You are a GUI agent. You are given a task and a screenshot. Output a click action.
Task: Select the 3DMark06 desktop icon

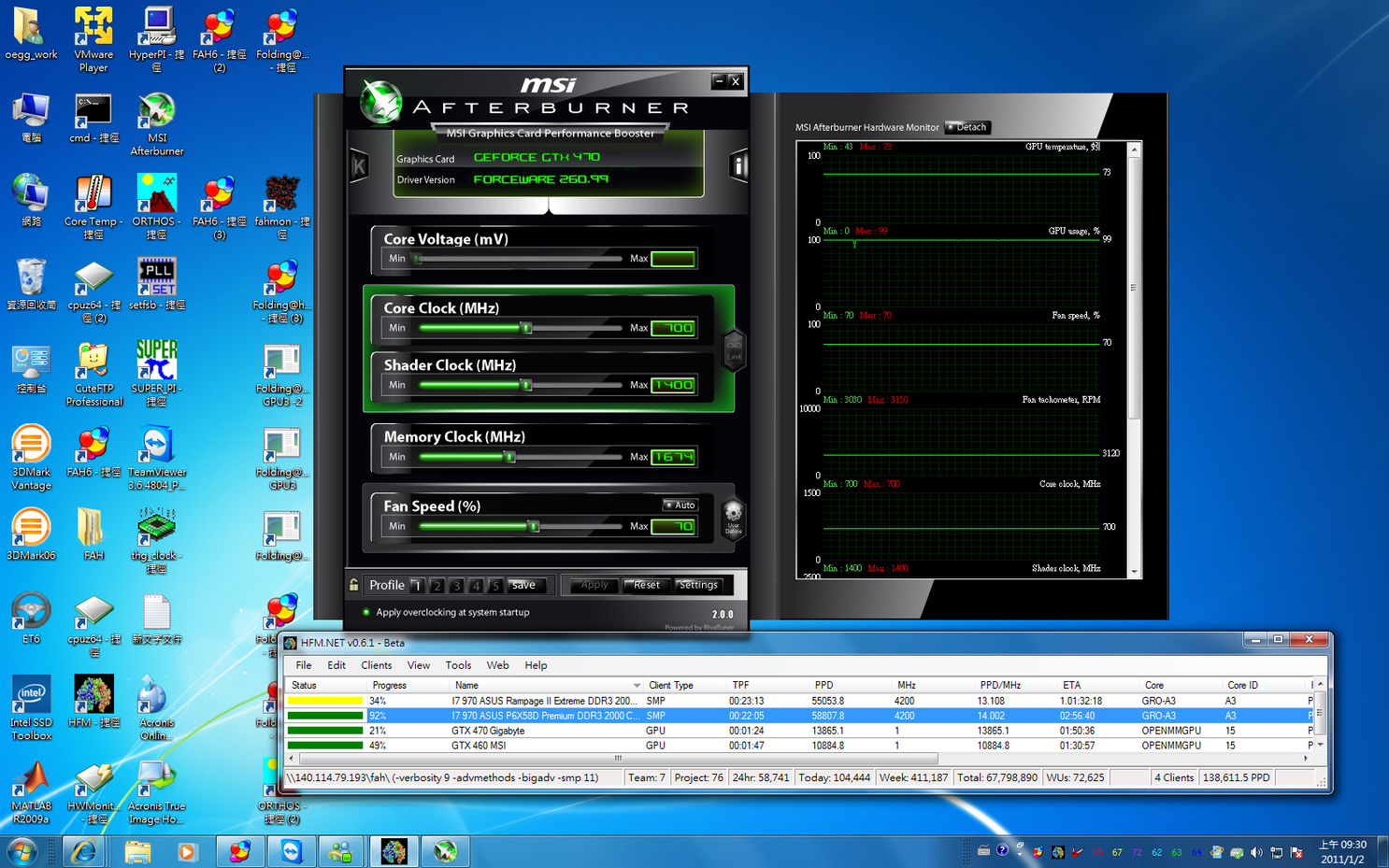click(31, 534)
